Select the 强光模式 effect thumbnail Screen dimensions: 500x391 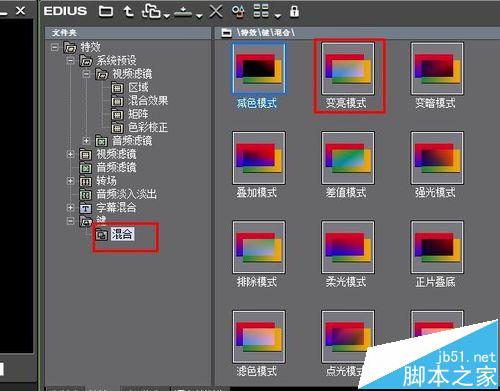pyautogui.click(x=437, y=158)
